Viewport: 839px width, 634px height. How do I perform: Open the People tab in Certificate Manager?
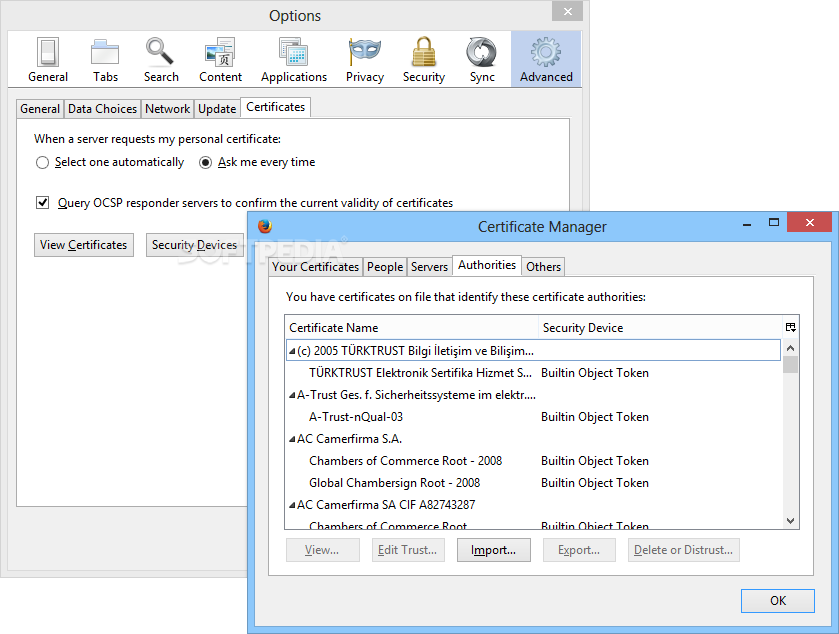[385, 266]
